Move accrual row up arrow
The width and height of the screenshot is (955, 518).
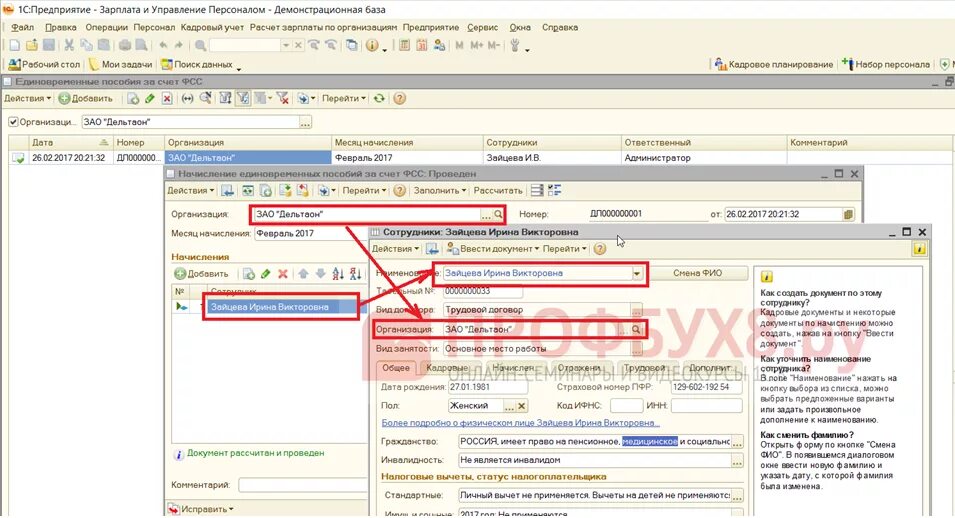tap(303, 274)
